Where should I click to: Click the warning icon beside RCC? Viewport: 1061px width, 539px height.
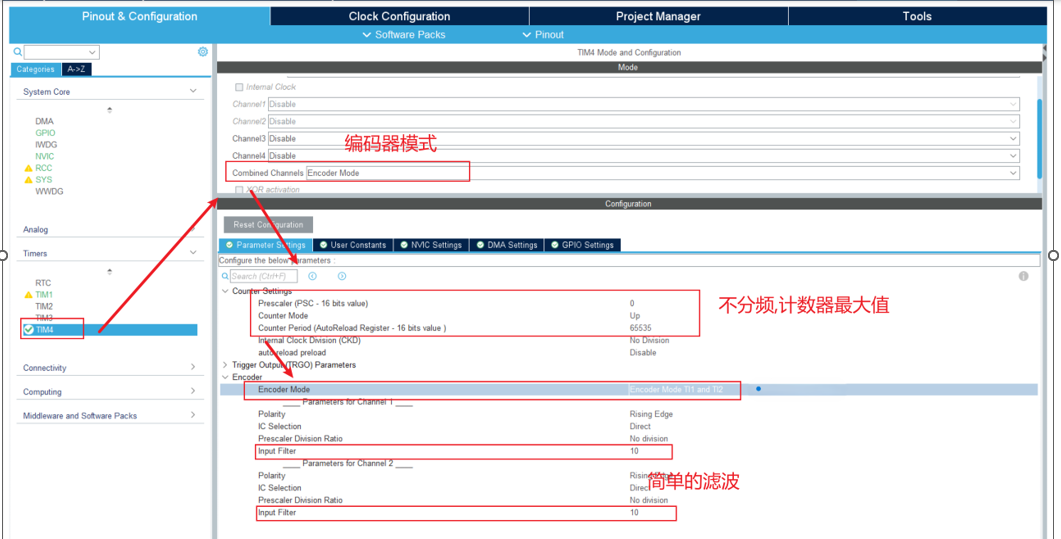tap(28, 168)
